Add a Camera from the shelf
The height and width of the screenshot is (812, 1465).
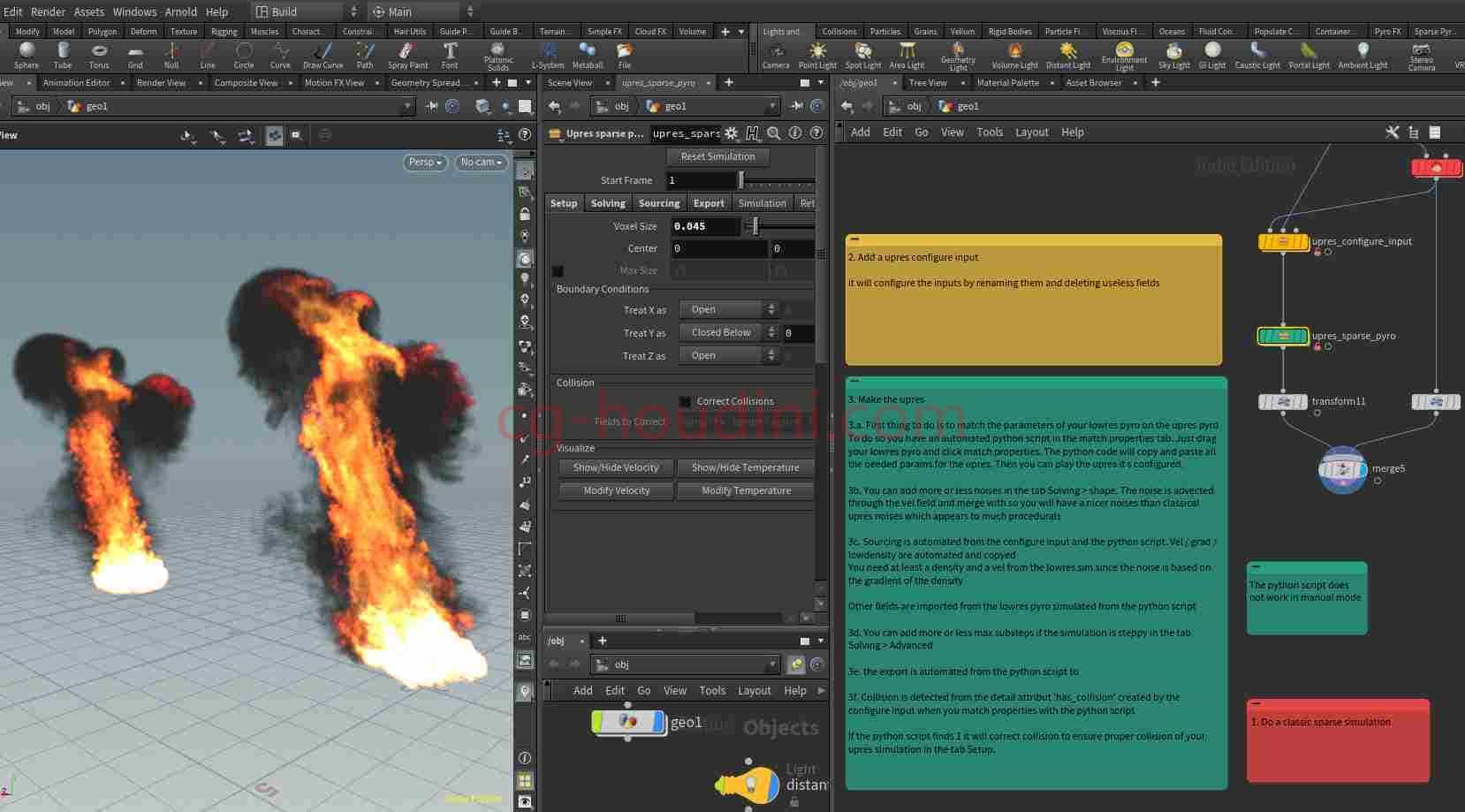[x=776, y=56]
